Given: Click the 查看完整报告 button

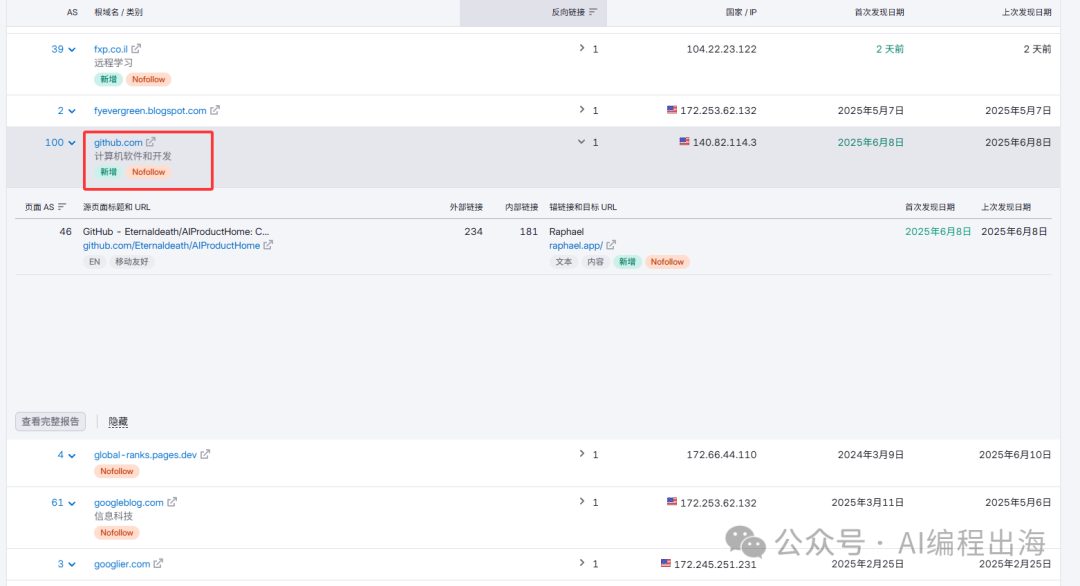Looking at the screenshot, I should 52,422.
